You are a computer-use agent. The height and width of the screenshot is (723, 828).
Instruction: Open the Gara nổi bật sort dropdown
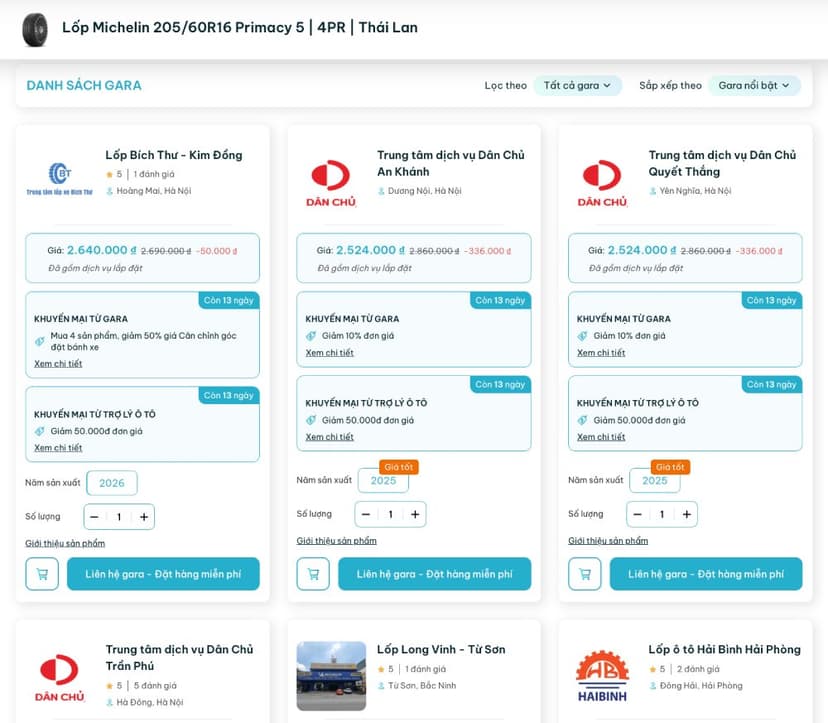coord(754,86)
